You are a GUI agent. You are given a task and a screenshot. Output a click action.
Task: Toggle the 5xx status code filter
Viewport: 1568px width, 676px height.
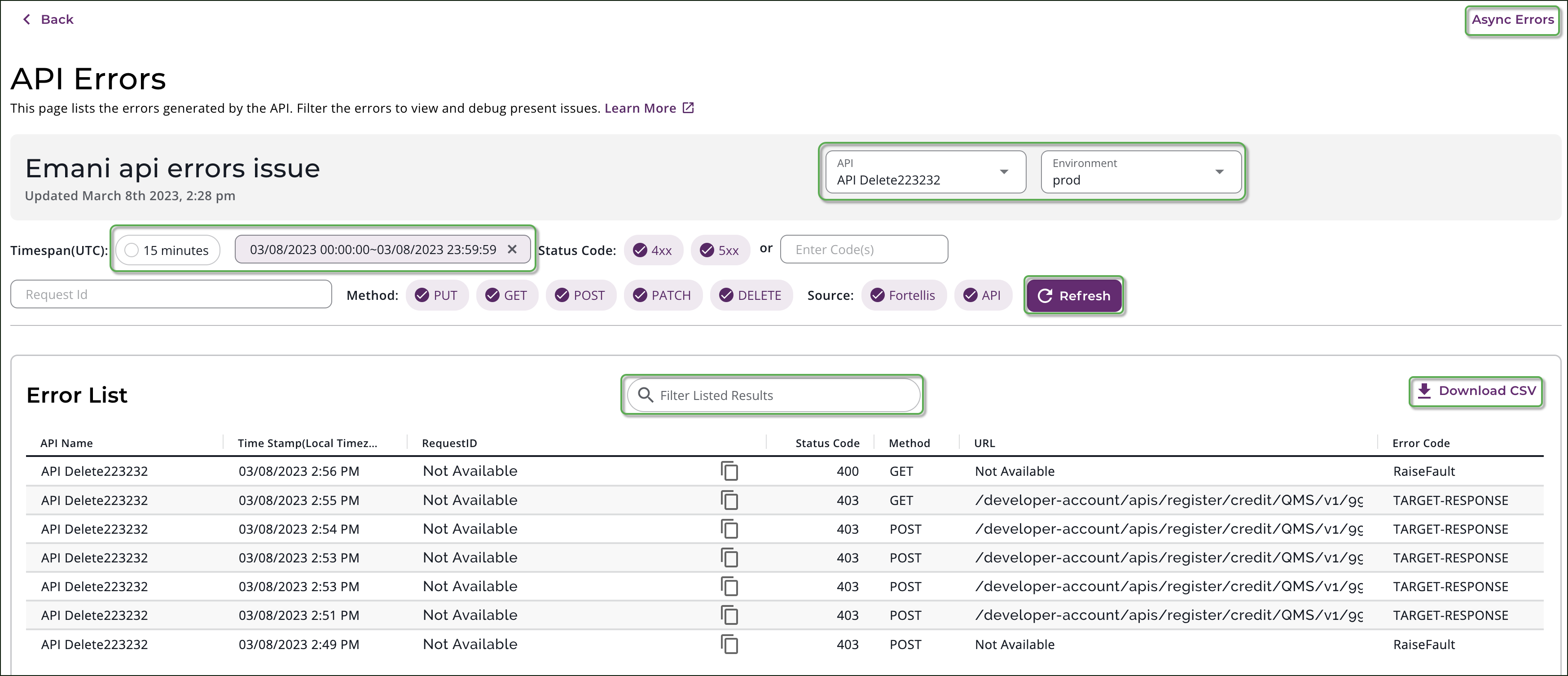coord(720,250)
